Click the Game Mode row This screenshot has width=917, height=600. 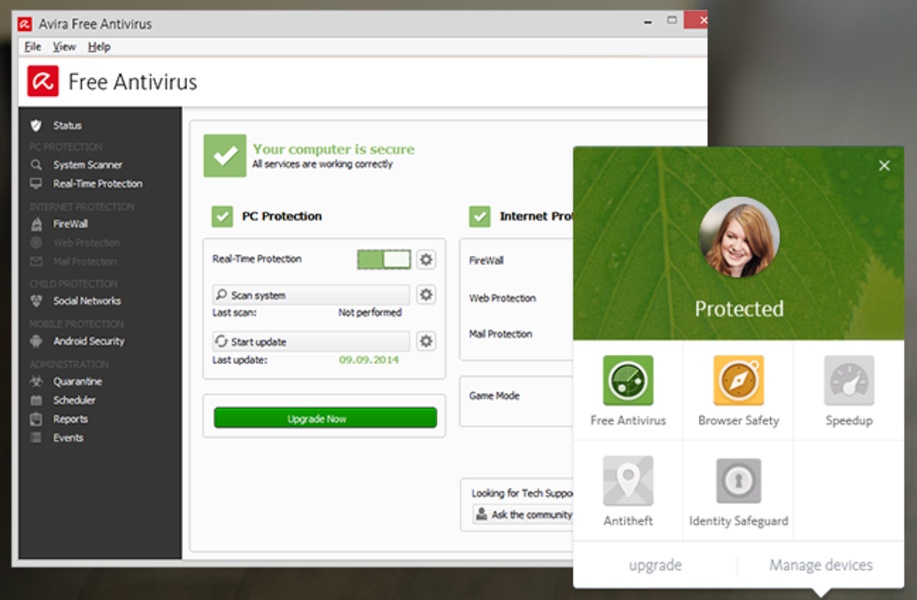(494, 396)
